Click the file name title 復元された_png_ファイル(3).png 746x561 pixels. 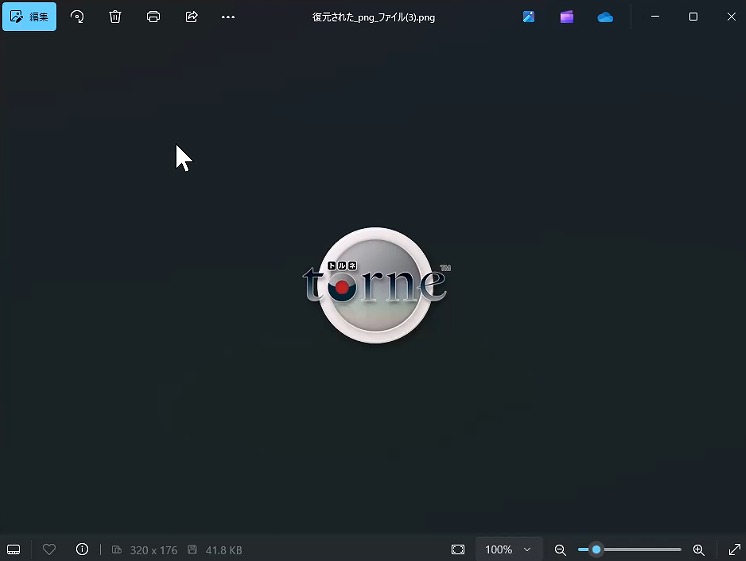(x=373, y=18)
